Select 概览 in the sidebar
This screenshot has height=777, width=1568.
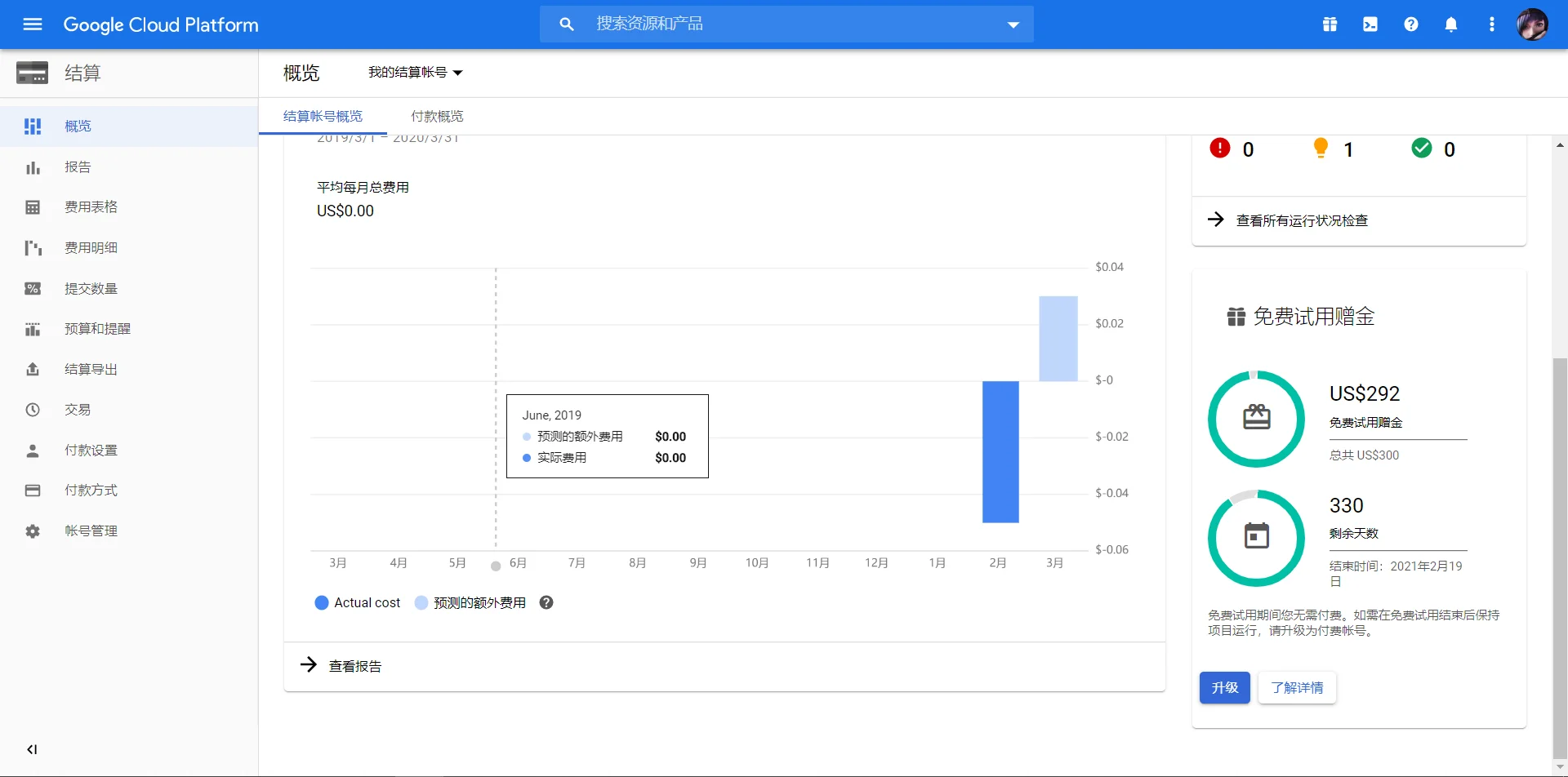pyautogui.click(x=129, y=127)
